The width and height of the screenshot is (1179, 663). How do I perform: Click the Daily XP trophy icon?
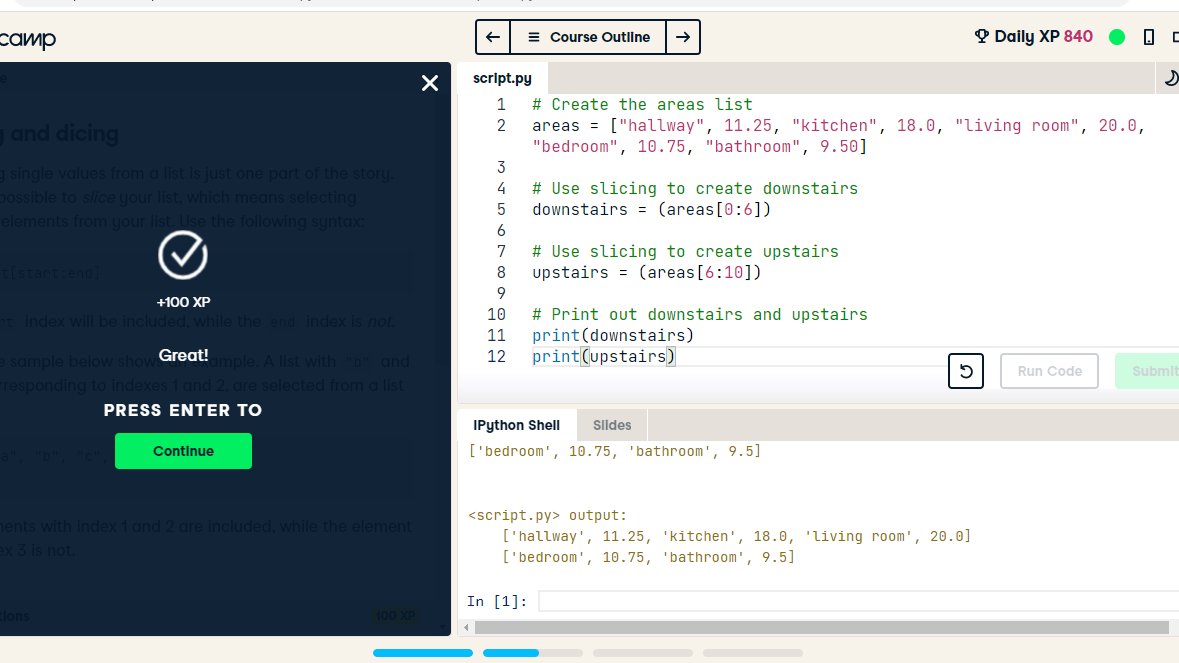point(981,36)
